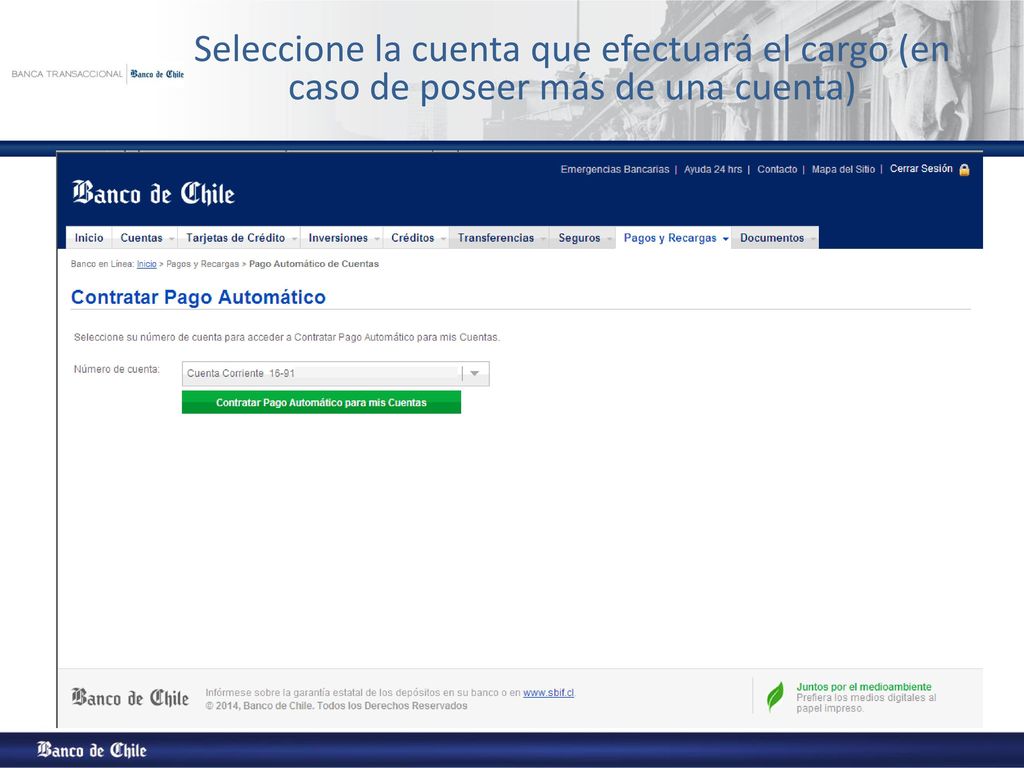Click the padlock icon beside Cerrar Sesión
The width and height of the screenshot is (1024, 768).
(x=964, y=170)
